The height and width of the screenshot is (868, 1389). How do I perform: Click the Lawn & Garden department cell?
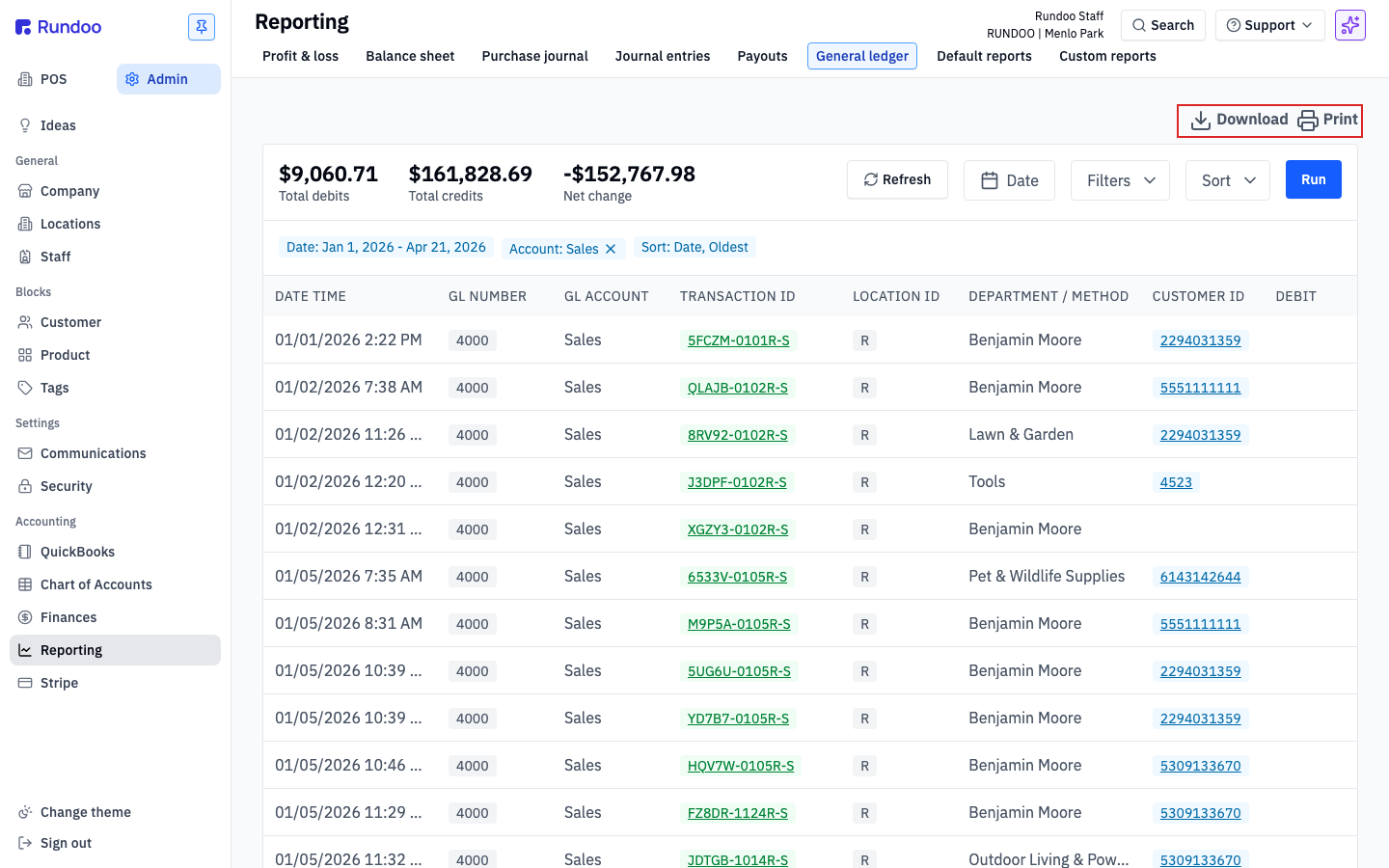tap(1021, 434)
